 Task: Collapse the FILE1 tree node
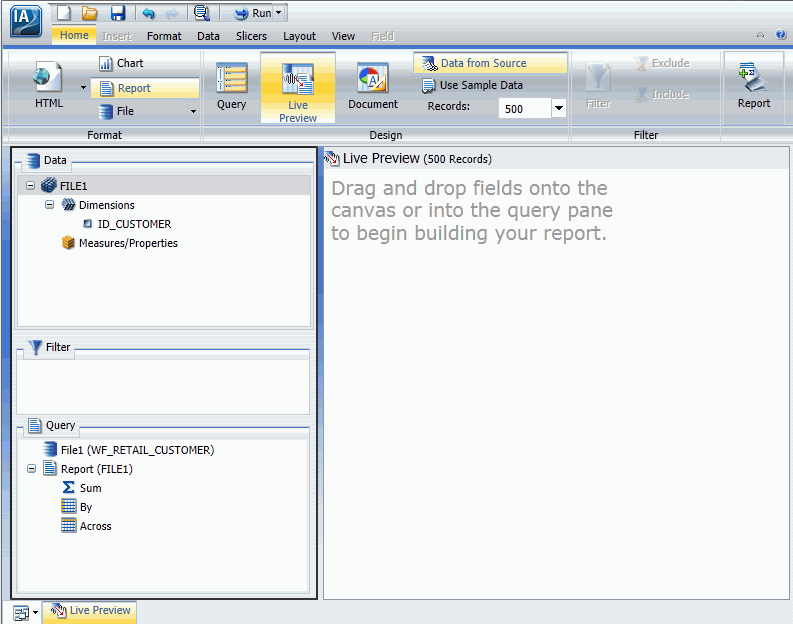(x=30, y=186)
